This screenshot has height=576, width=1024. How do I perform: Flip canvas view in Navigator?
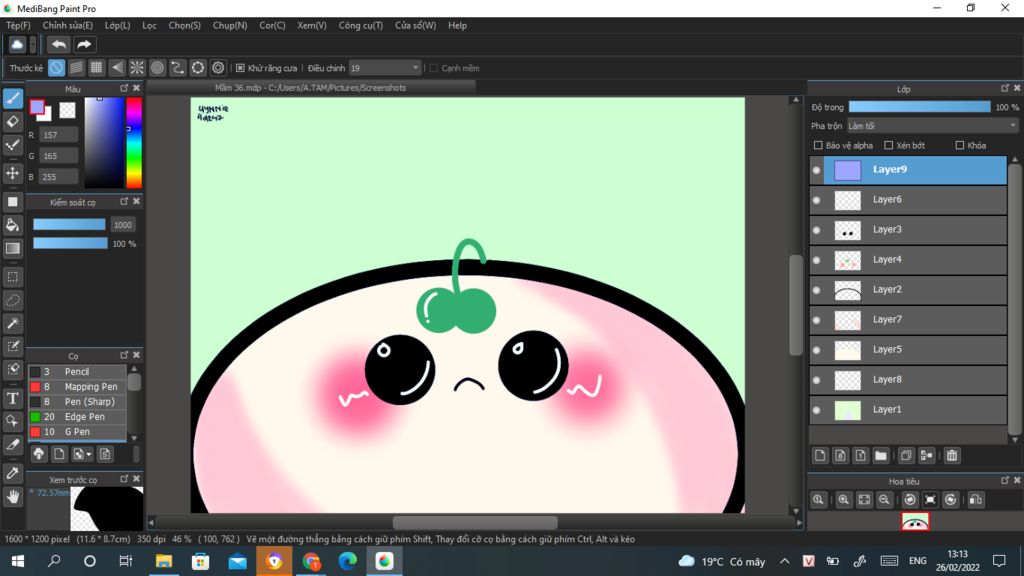(976, 500)
